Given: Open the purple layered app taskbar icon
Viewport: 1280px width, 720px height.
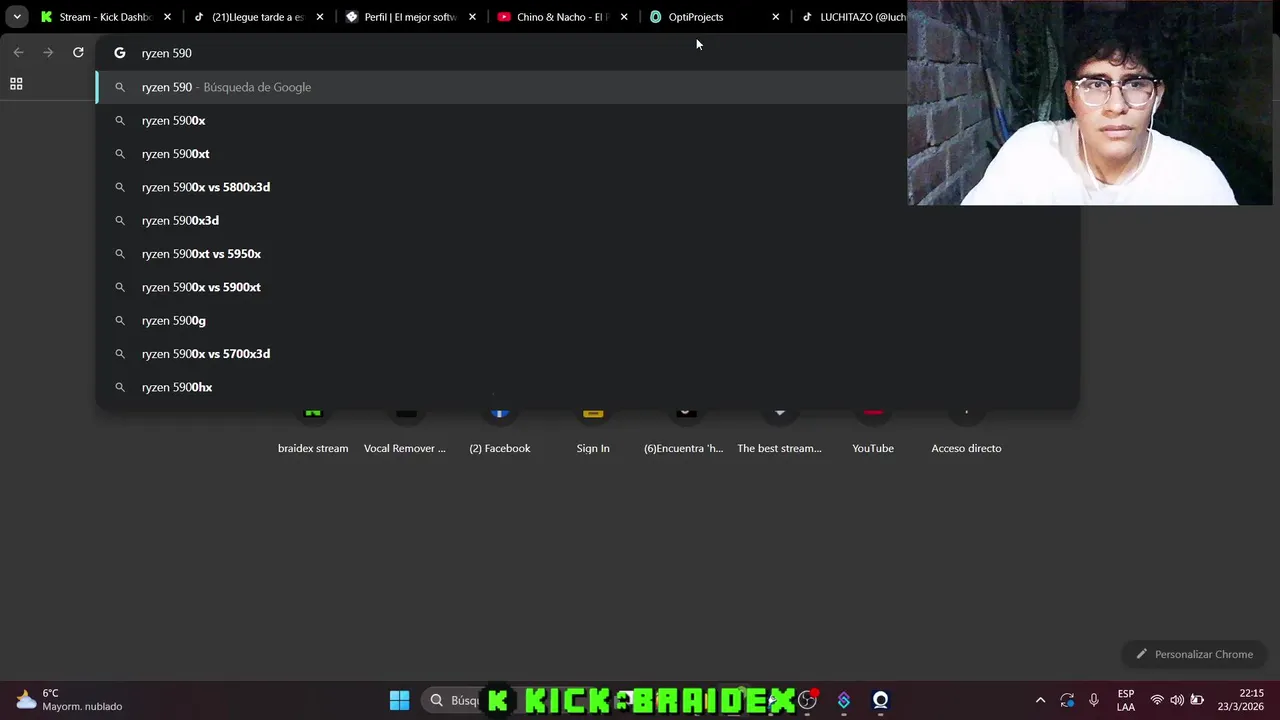Looking at the screenshot, I should click(844, 700).
